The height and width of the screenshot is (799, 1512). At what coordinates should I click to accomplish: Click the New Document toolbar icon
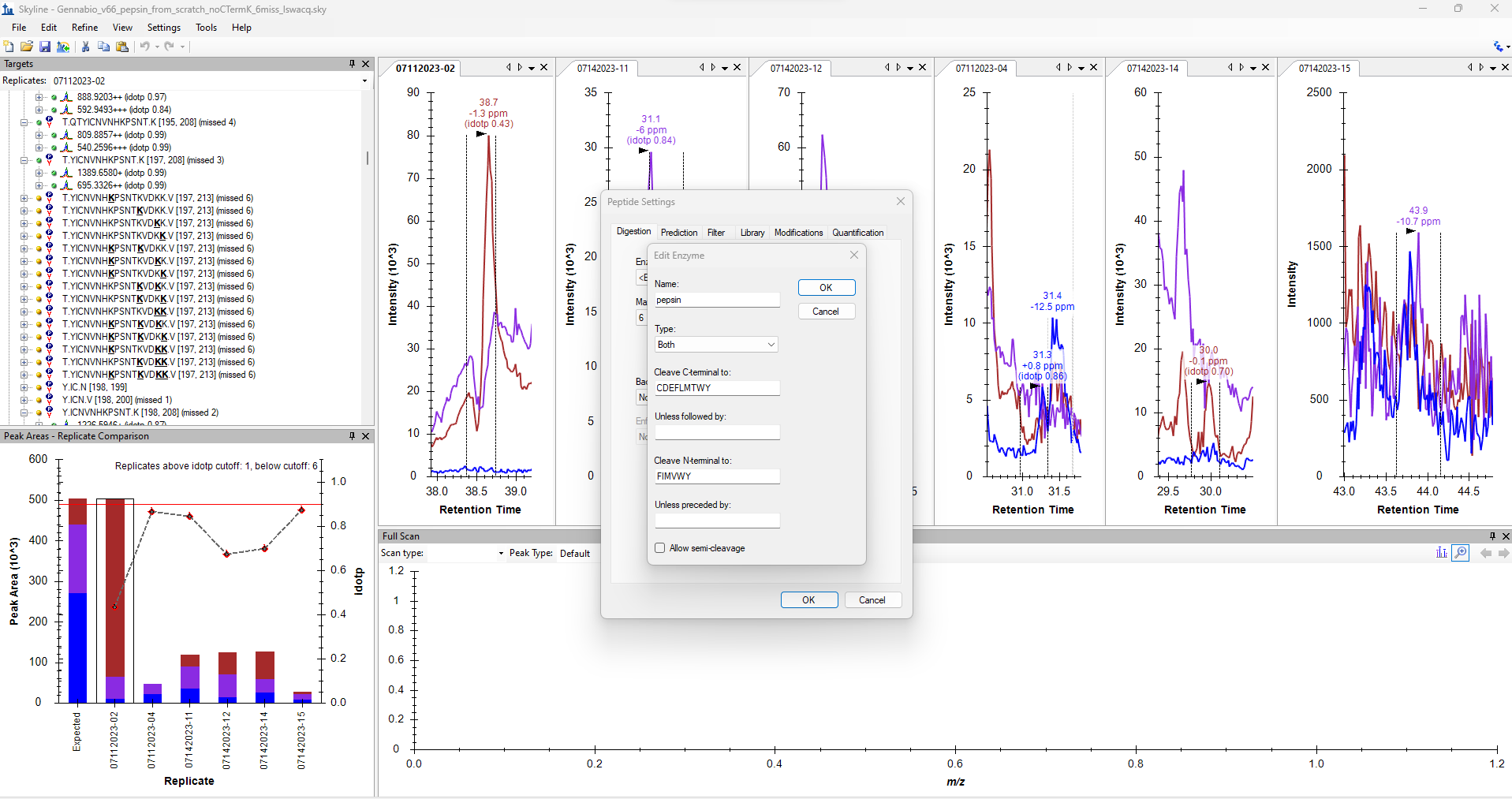[9, 47]
